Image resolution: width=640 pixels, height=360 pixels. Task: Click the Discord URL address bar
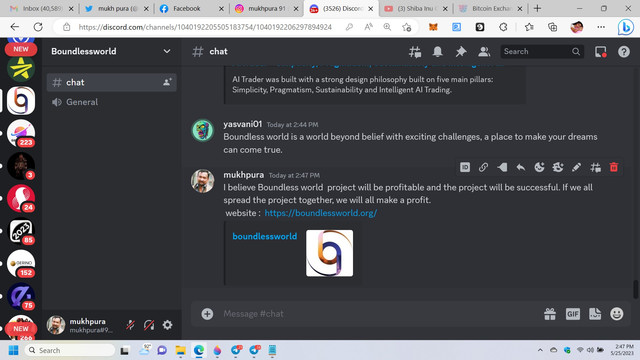coord(205,27)
